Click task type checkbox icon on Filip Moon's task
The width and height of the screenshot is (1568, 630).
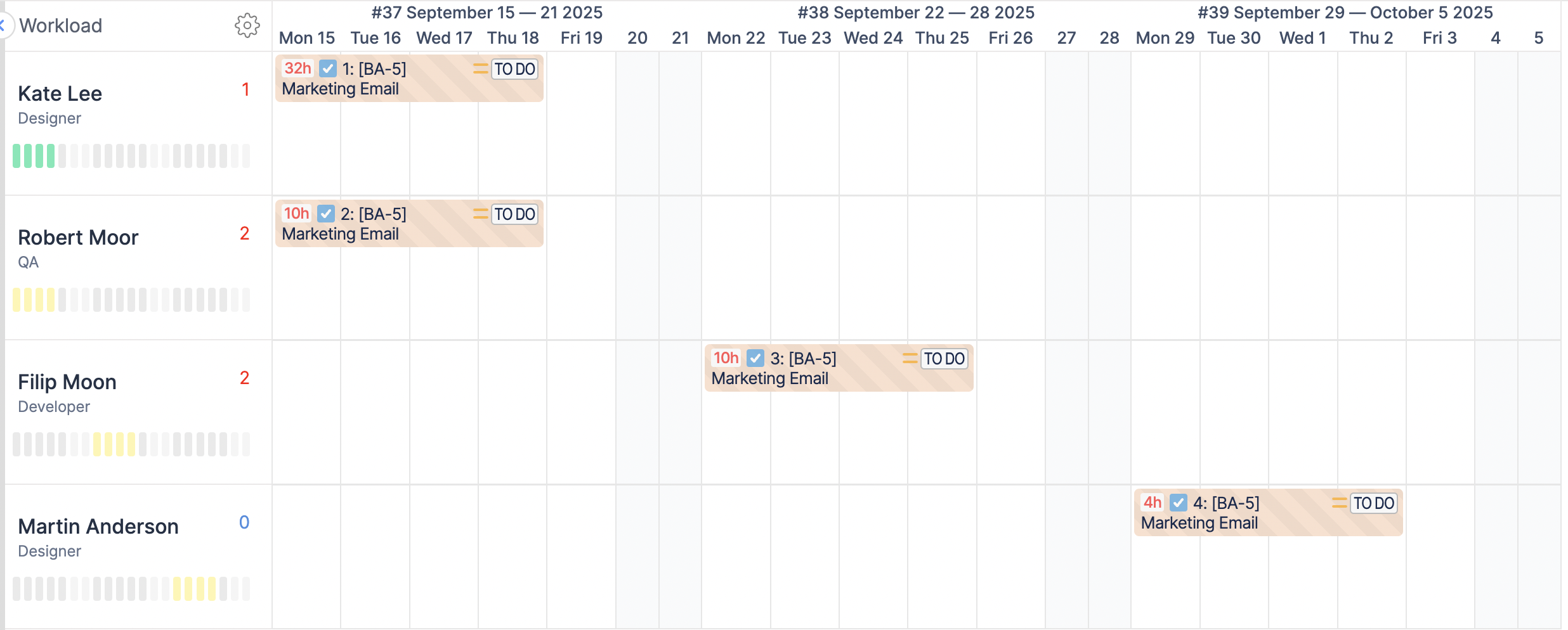coord(755,358)
